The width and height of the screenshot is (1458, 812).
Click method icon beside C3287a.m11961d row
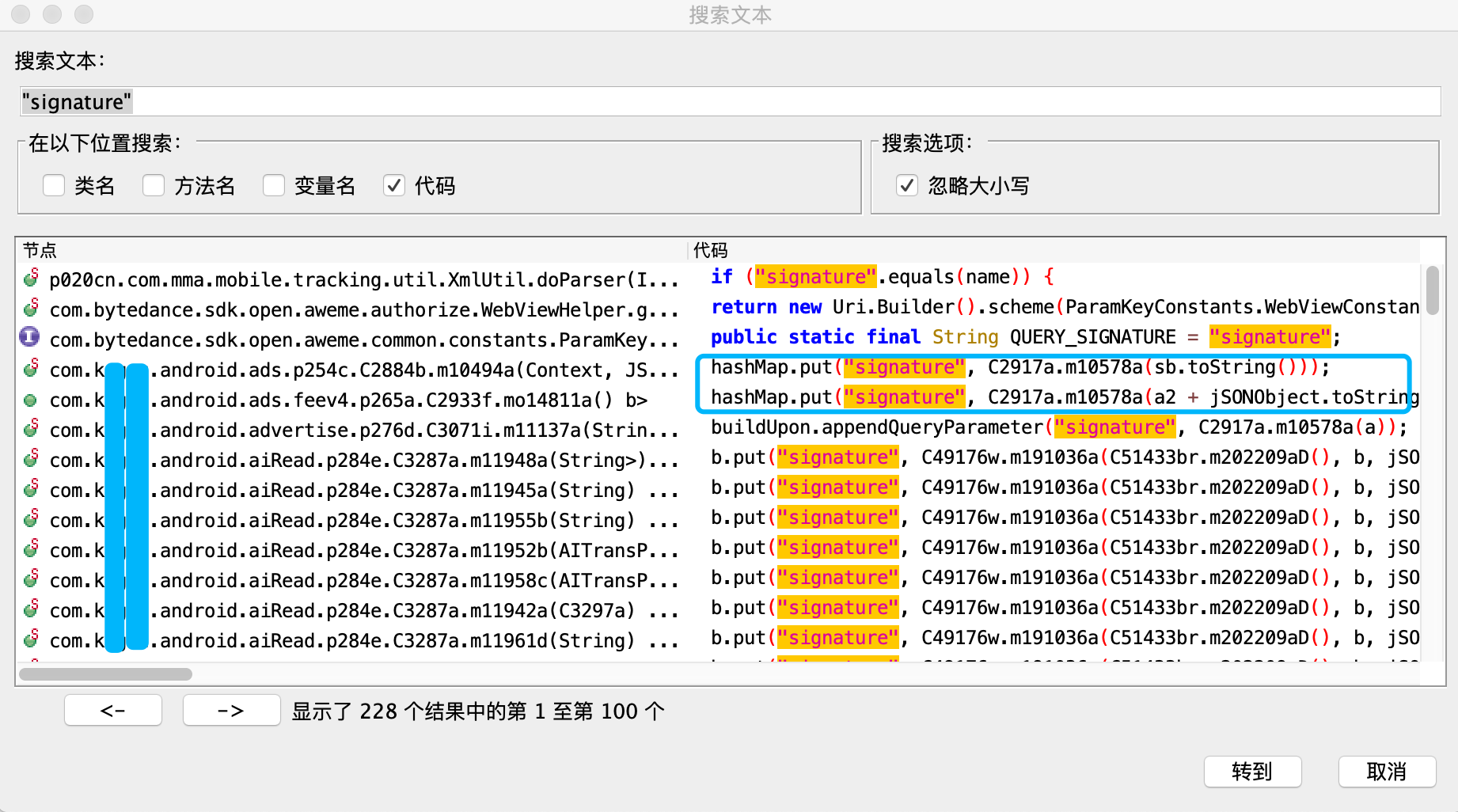(x=31, y=639)
